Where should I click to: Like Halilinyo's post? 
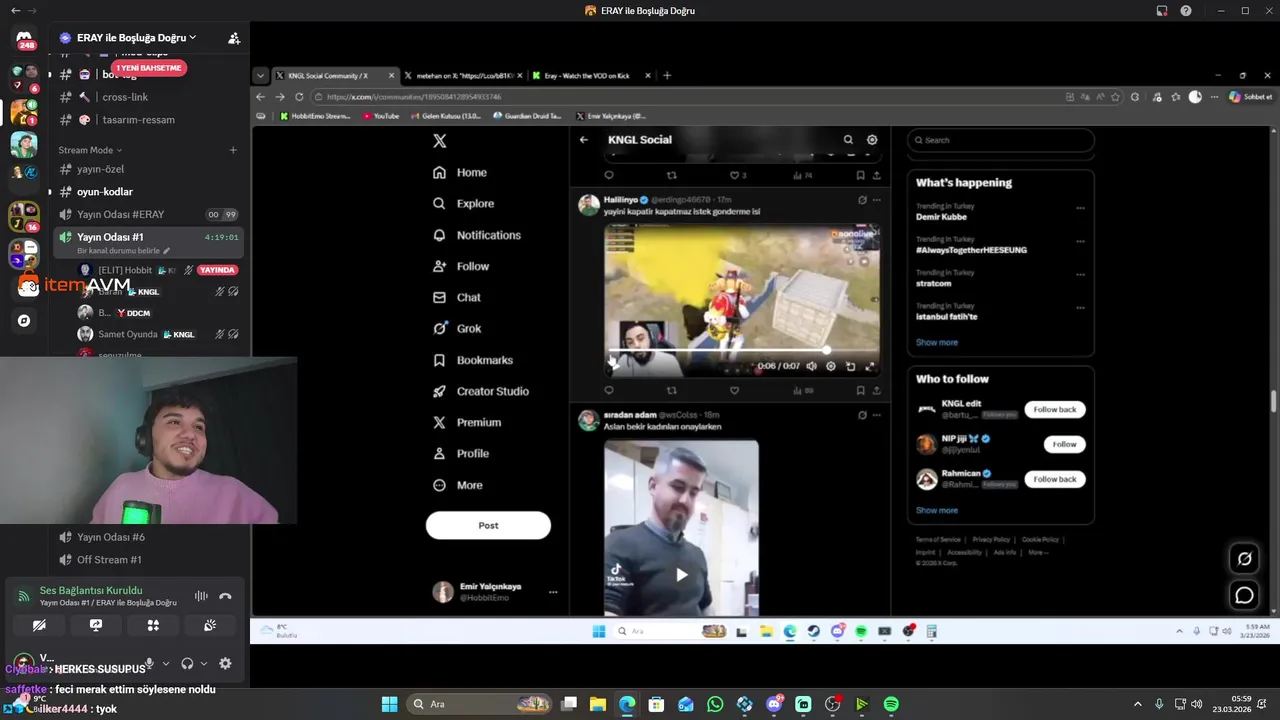tap(734, 390)
